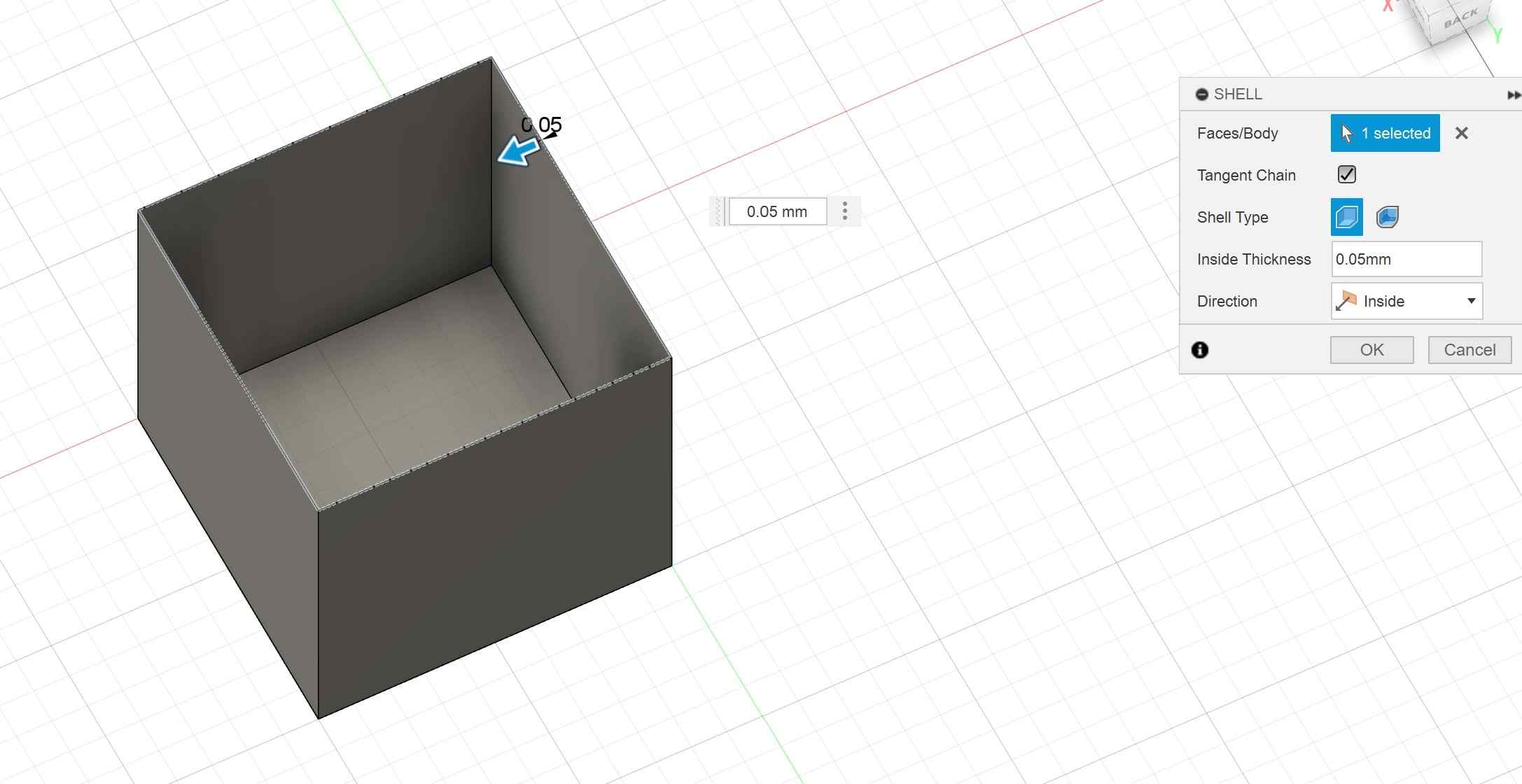Screen dimensions: 1522x784
Task: Click the Shell Type label text
Action: (1232, 217)
